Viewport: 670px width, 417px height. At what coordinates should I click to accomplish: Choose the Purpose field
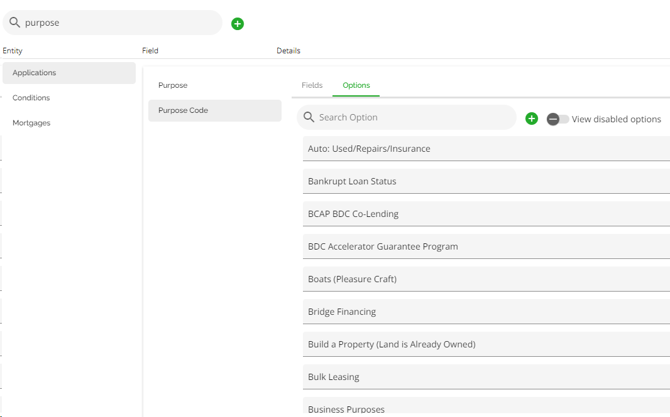click(x=173, y=86)
